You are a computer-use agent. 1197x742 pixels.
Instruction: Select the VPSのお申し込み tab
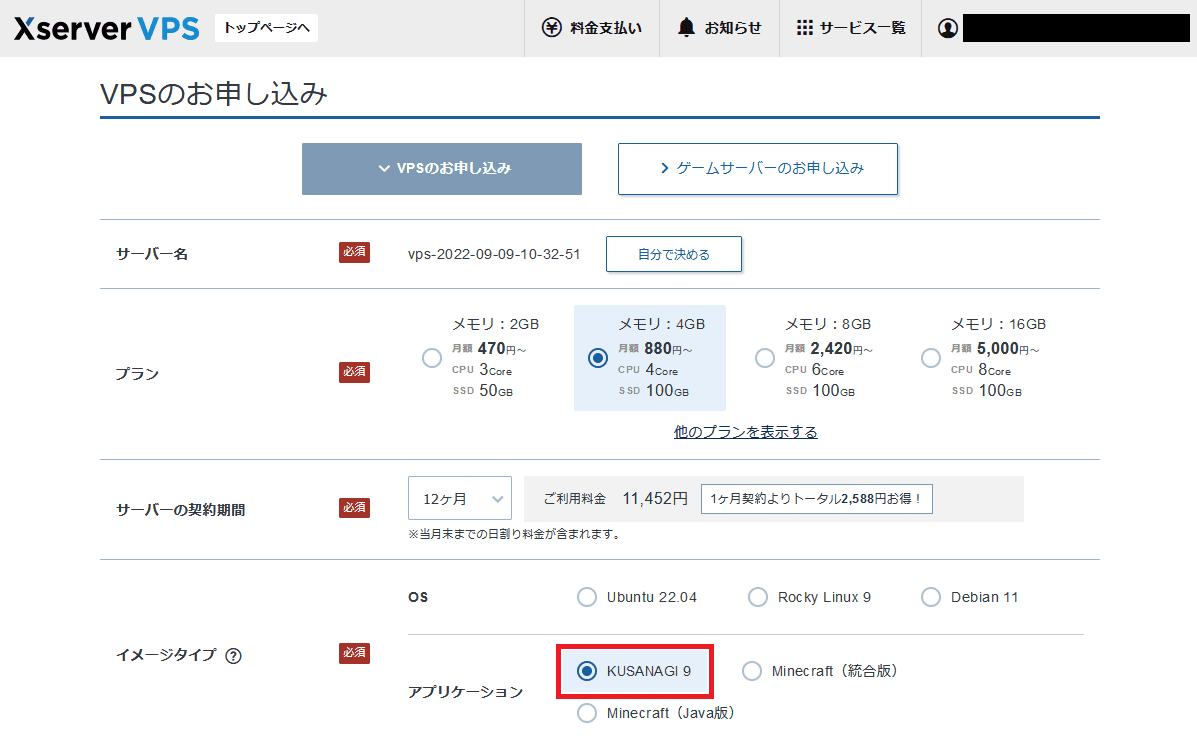tap(441, 169)
